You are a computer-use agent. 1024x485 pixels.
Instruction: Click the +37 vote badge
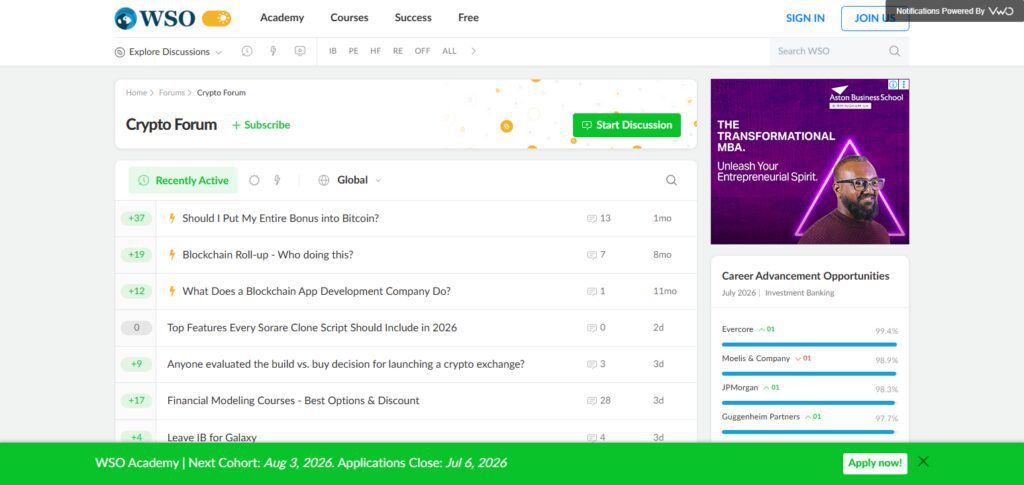[x=136, y=218]
